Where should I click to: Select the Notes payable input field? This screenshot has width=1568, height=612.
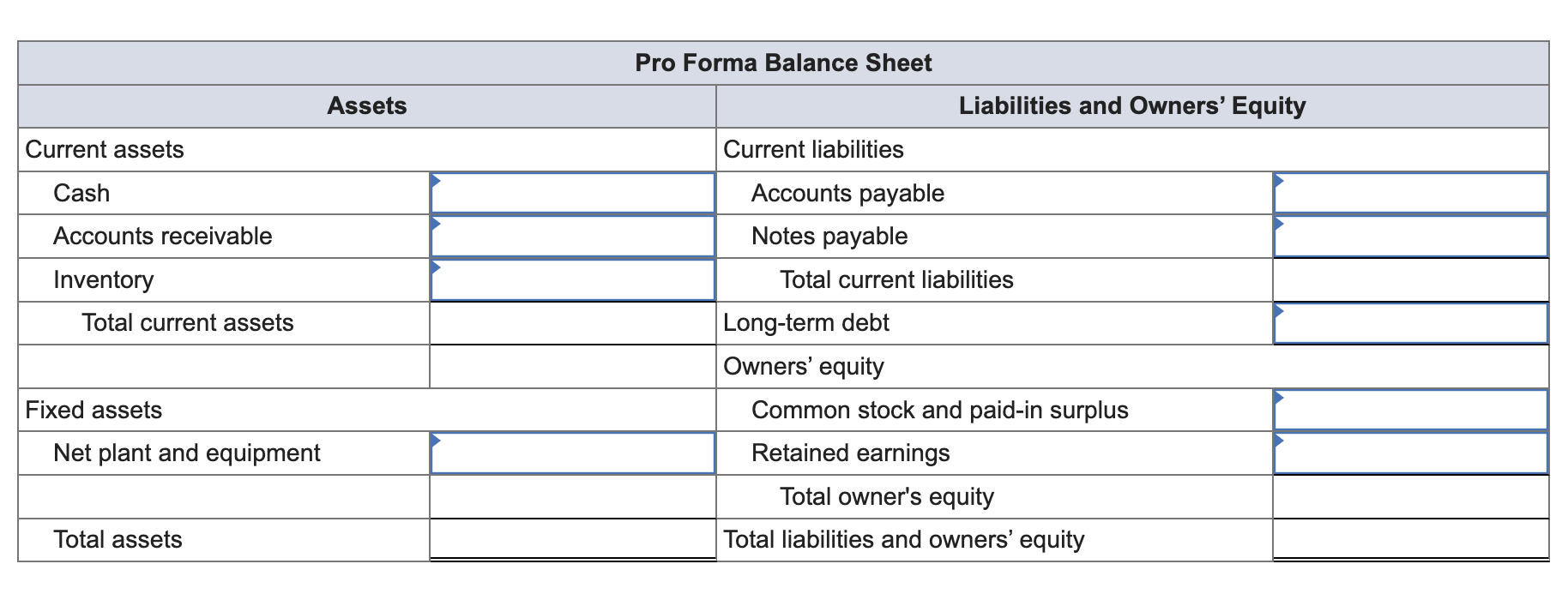tap(1411, 237)
